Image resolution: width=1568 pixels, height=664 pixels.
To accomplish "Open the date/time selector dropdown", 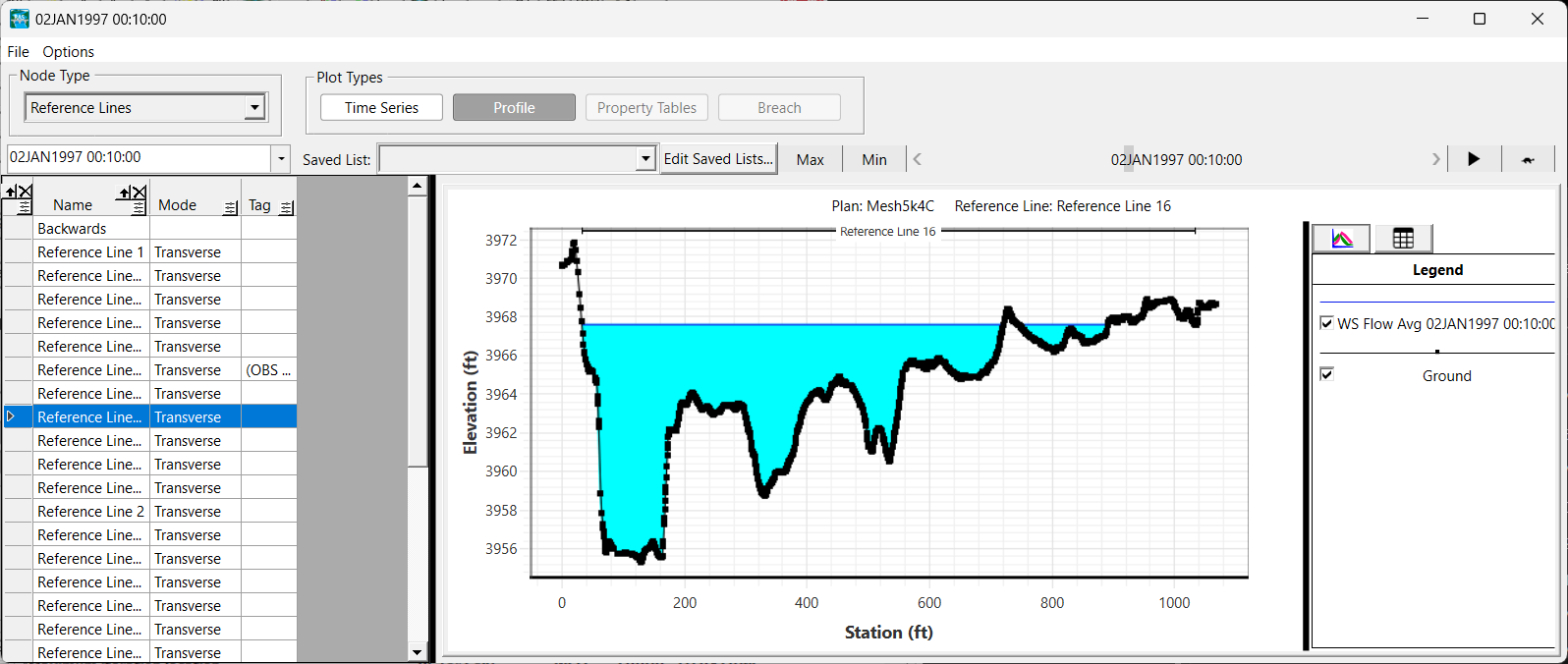I will click(x=281, y=159).
